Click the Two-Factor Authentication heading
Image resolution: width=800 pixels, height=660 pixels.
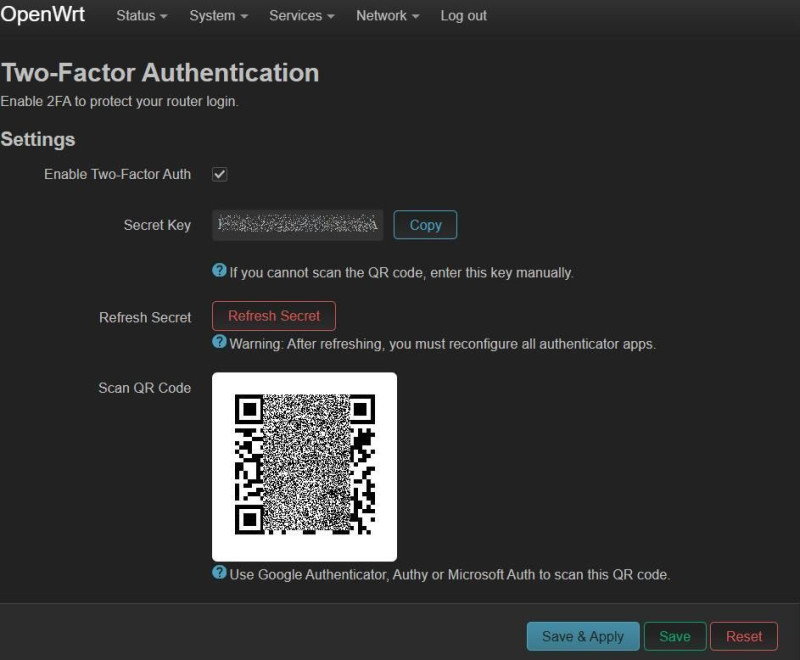click(160, 72)
